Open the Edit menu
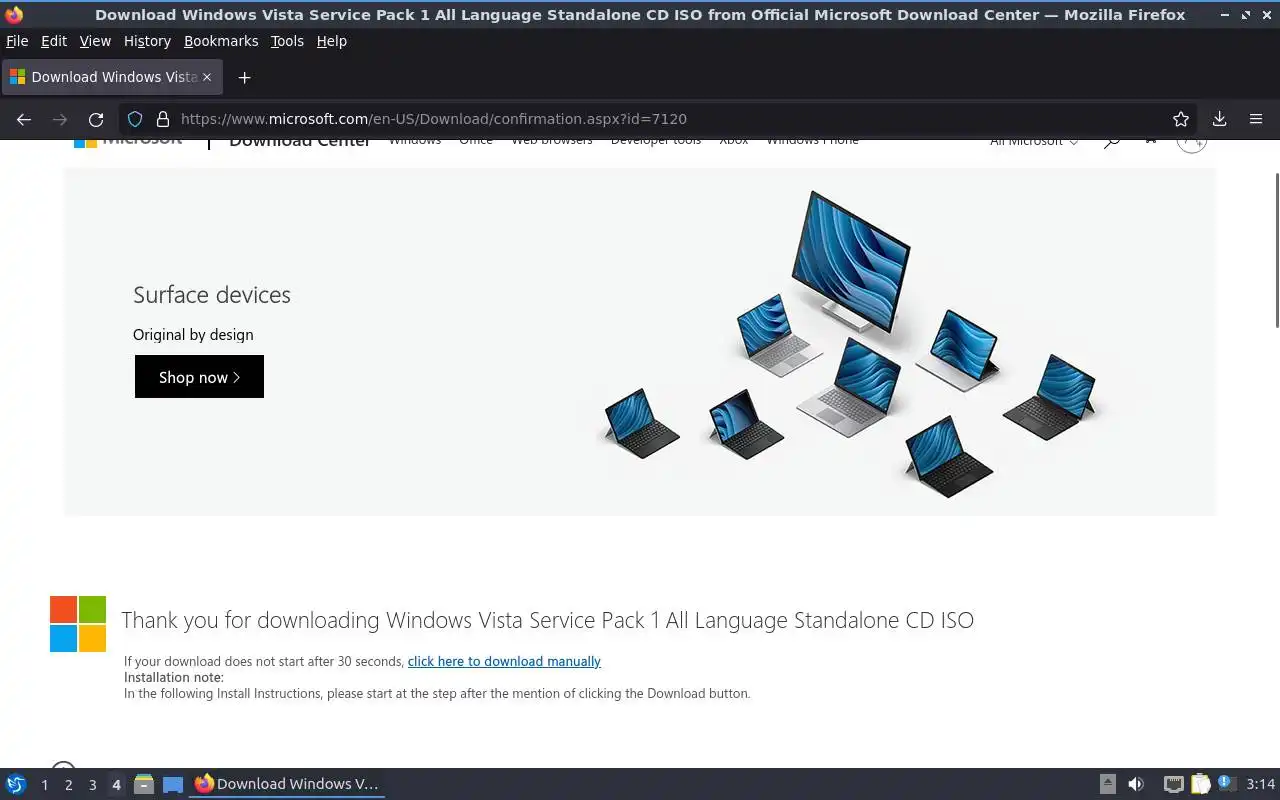The height and width of the screenshot is (800, 1280). pyautogui.click(x=54, y=41)
